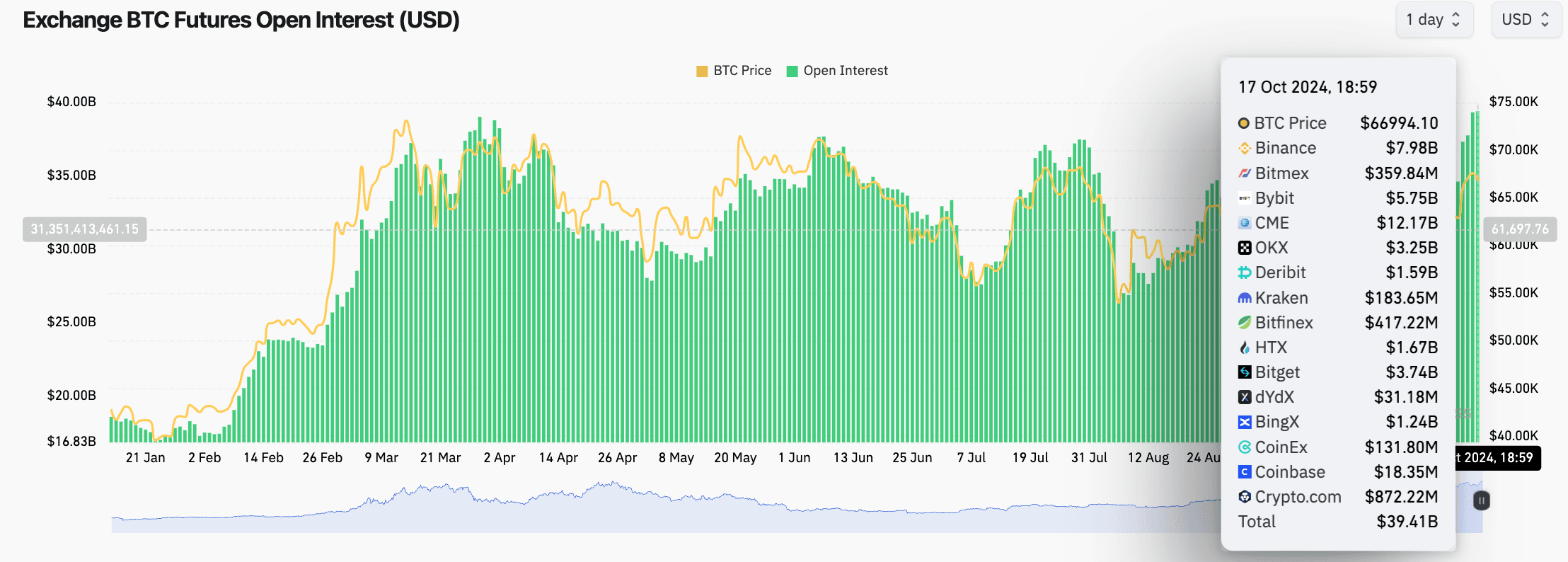The image size is (1568, 562).
Task: Click the 9 Mar x-axis date label
Action: pos(381,458)
